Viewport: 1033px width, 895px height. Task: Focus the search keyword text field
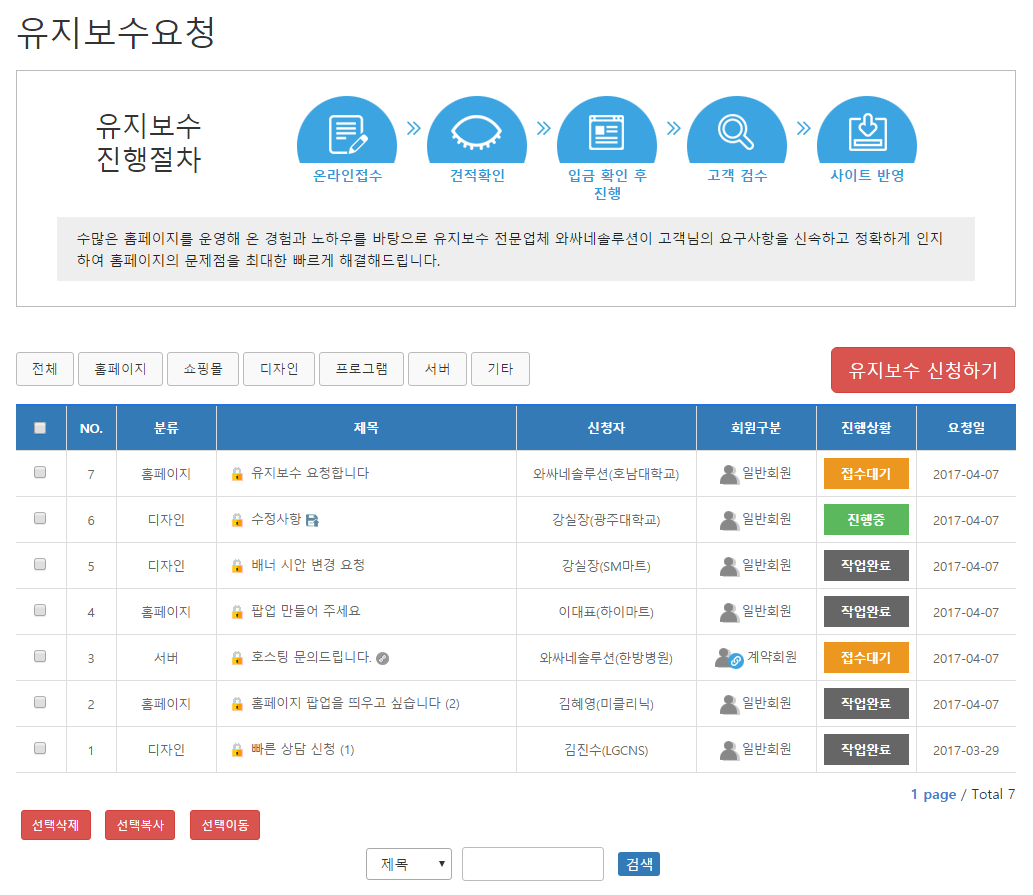pos(532,865)
